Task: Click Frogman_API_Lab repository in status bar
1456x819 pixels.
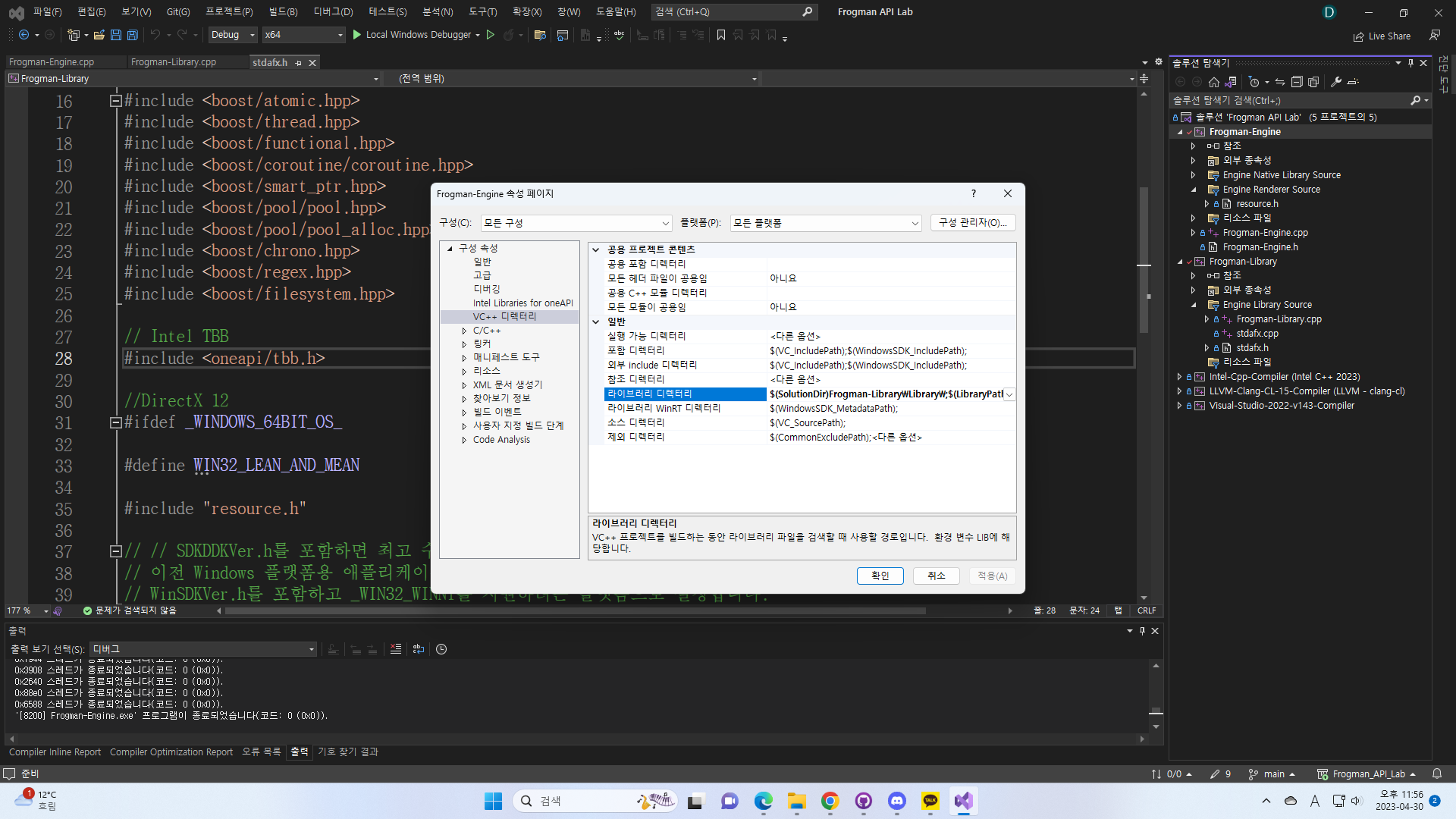Action: click(1367, 774)
